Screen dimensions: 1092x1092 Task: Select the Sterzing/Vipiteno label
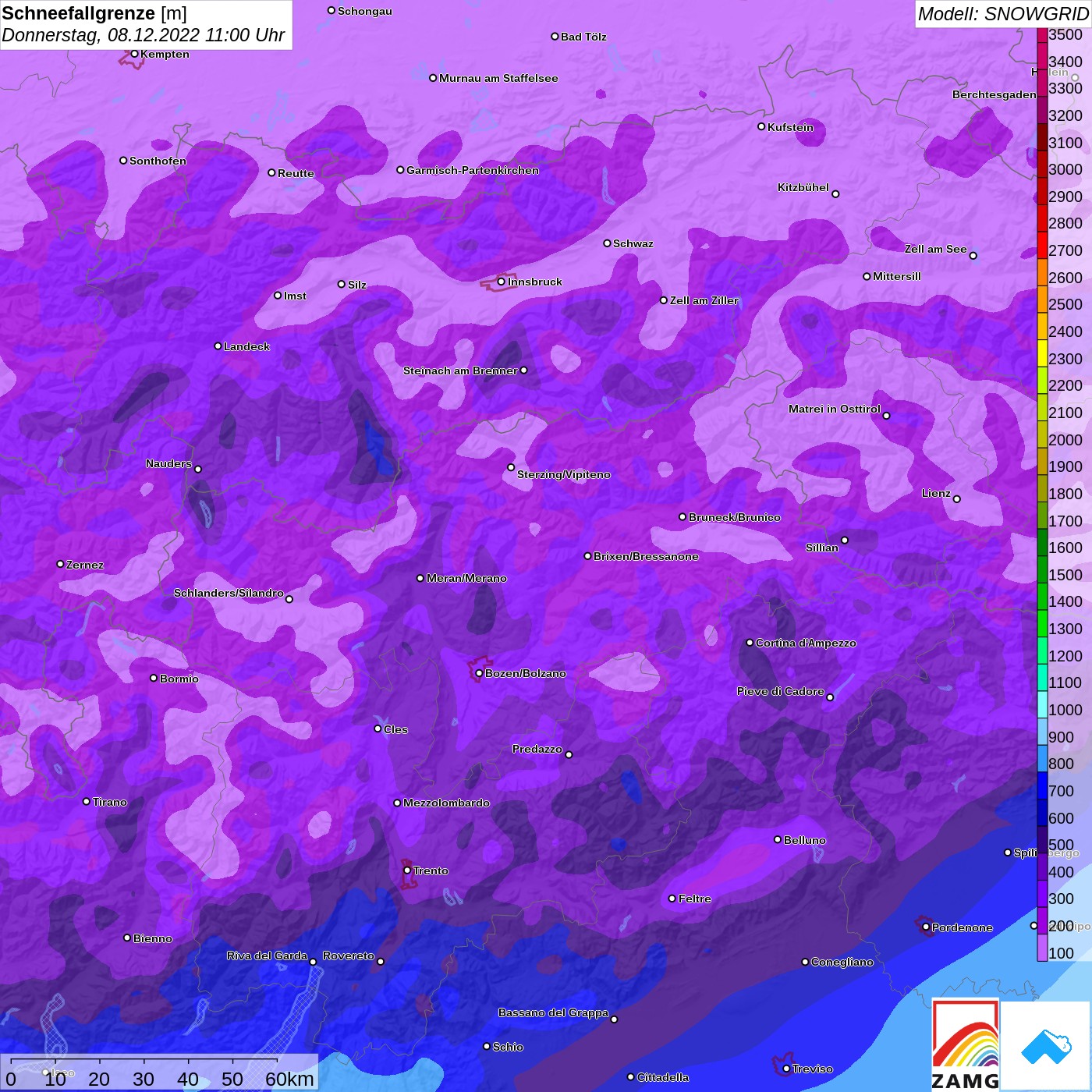click(564, 474)
